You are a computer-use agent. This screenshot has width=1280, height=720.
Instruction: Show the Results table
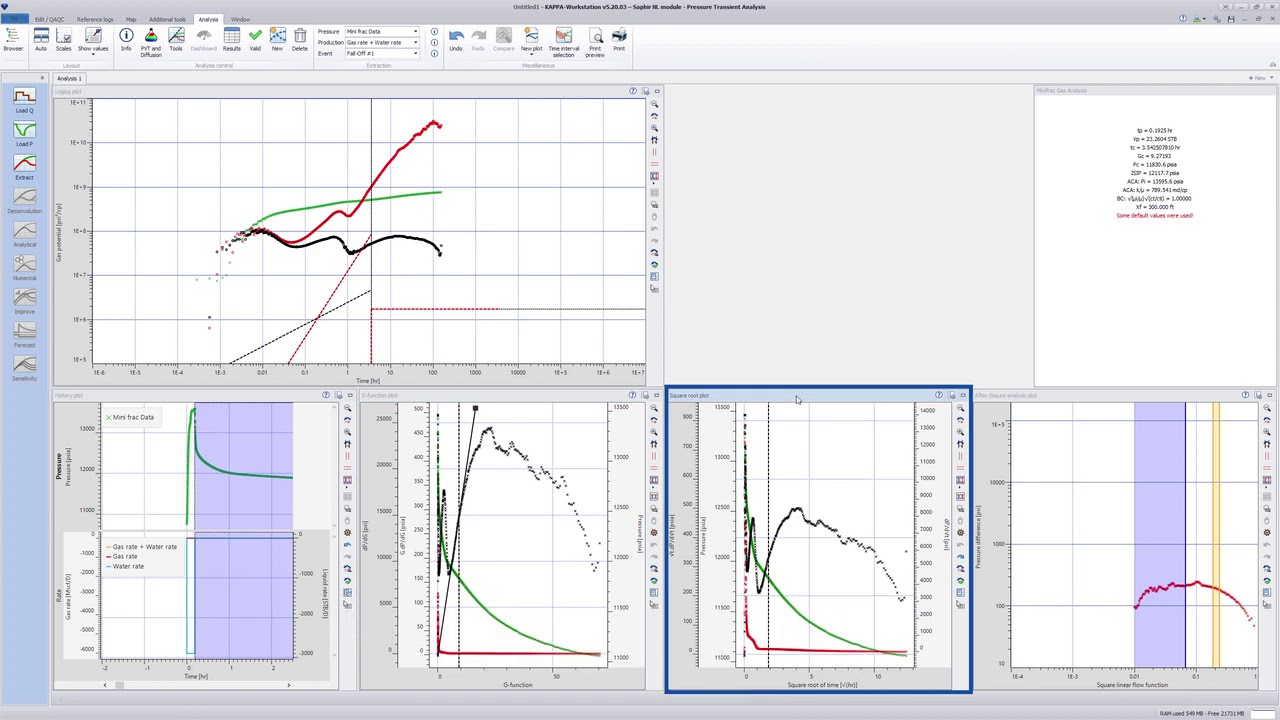231,40
